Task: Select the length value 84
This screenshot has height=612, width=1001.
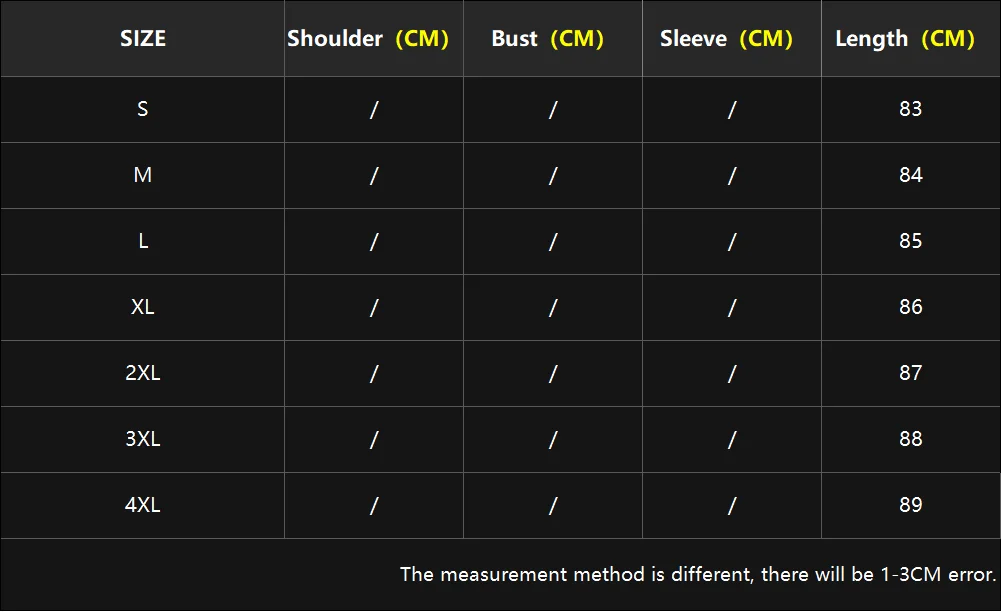Action: point(911,175)
